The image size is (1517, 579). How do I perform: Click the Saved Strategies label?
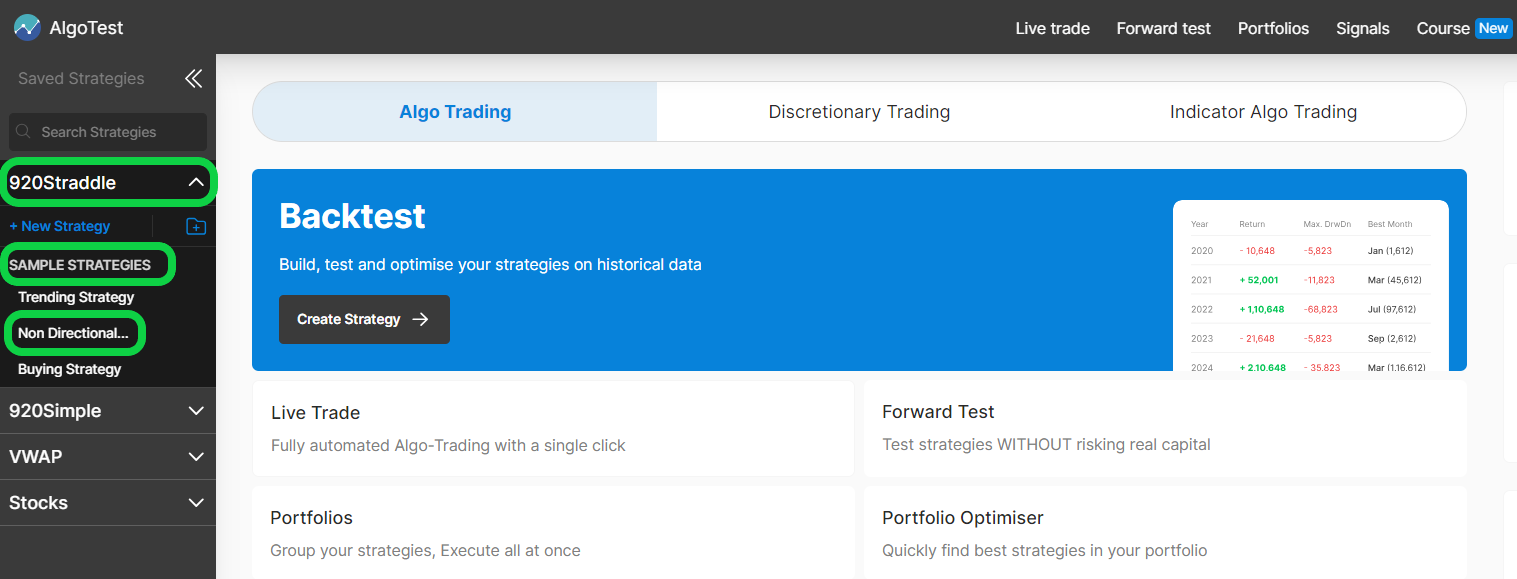[81, 79]
